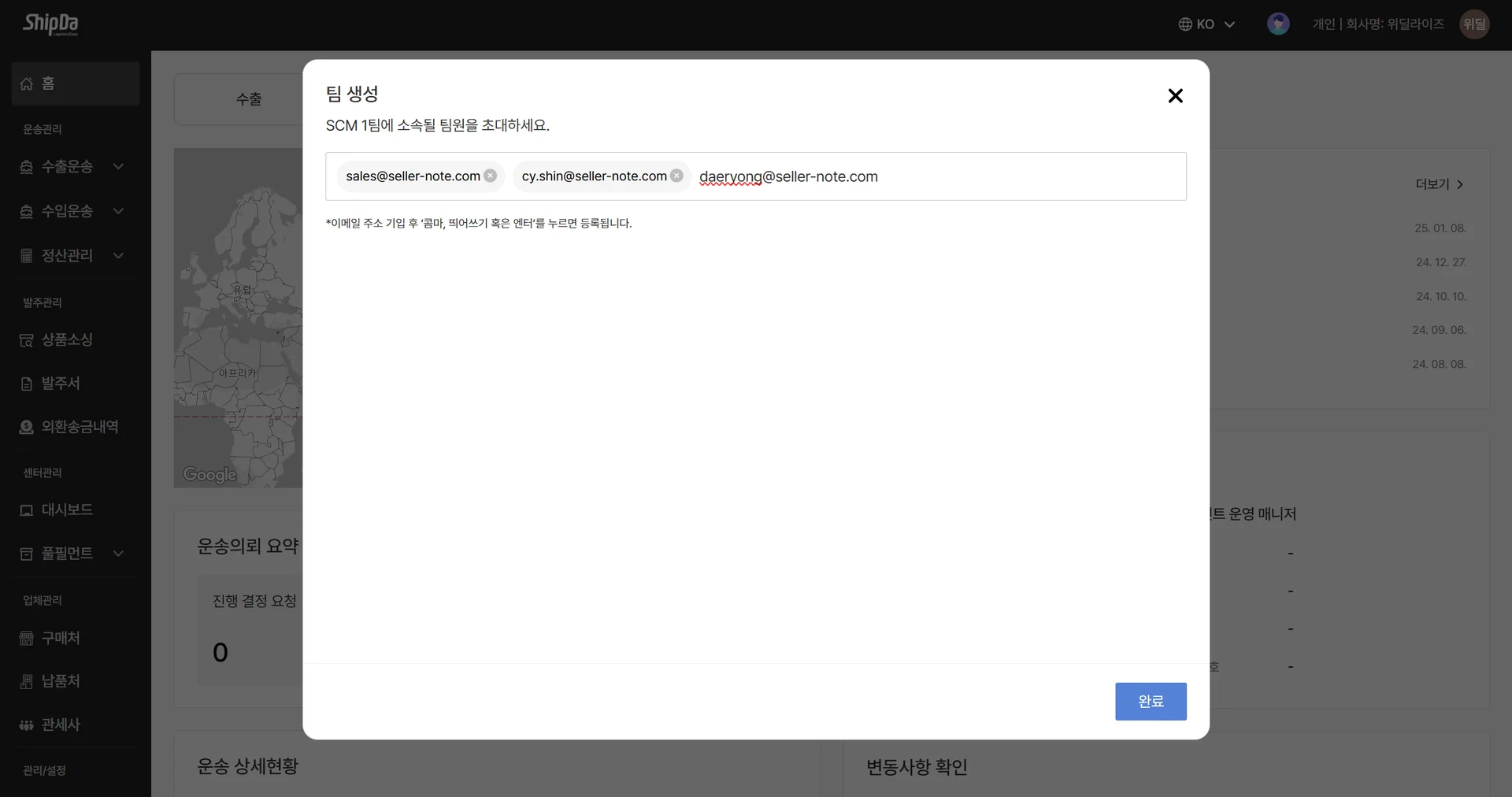
Task: Click the round profile avatar image
Action: 1278,24
